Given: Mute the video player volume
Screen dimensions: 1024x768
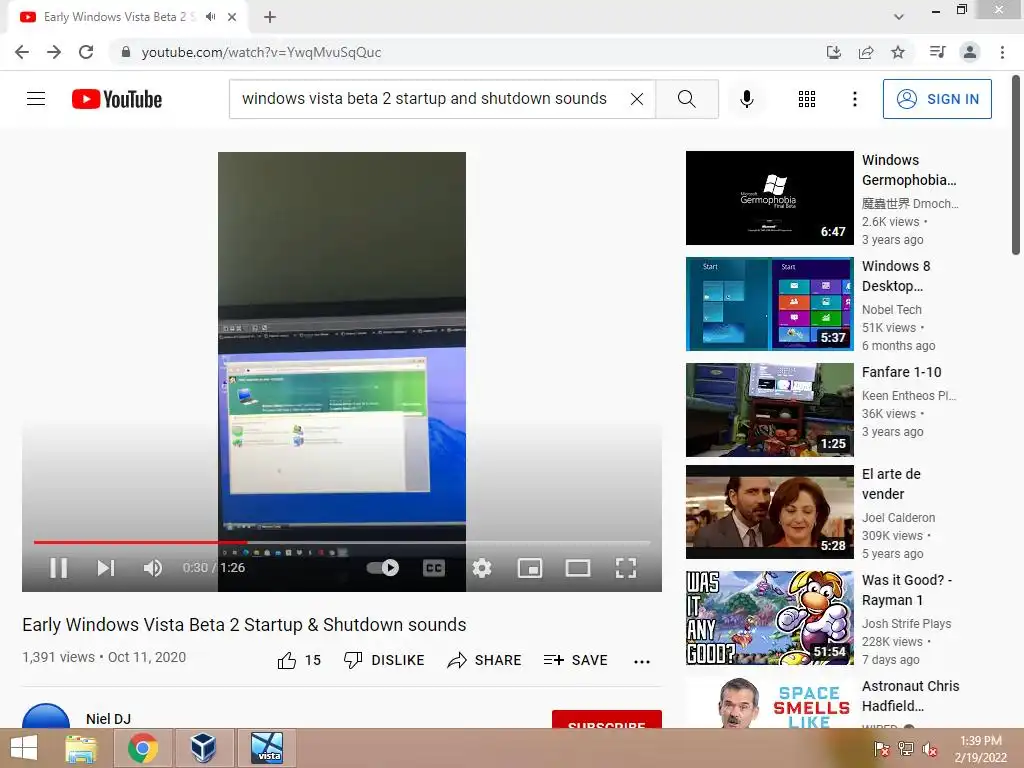Looking at the screenshot, I should pyautogui.click(x=153, y=568).
